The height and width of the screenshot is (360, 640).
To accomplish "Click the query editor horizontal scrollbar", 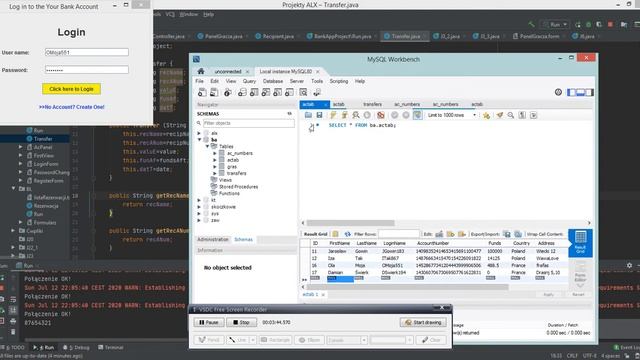I will click(x=351, y=223).
